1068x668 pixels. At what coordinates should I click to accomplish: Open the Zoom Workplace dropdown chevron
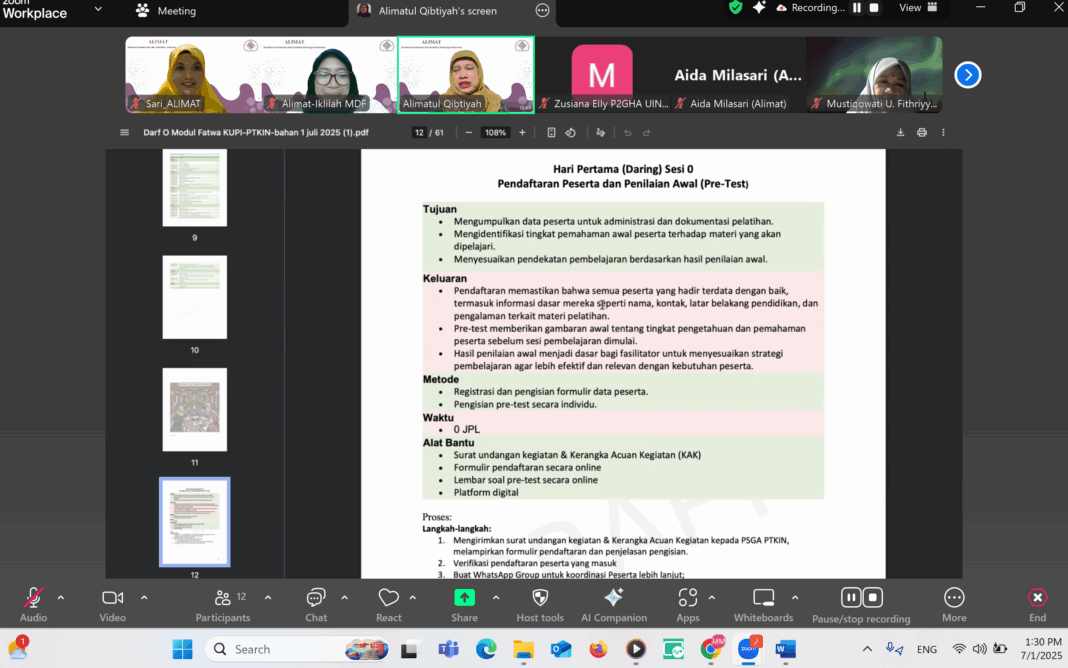(x=98, y=10)
